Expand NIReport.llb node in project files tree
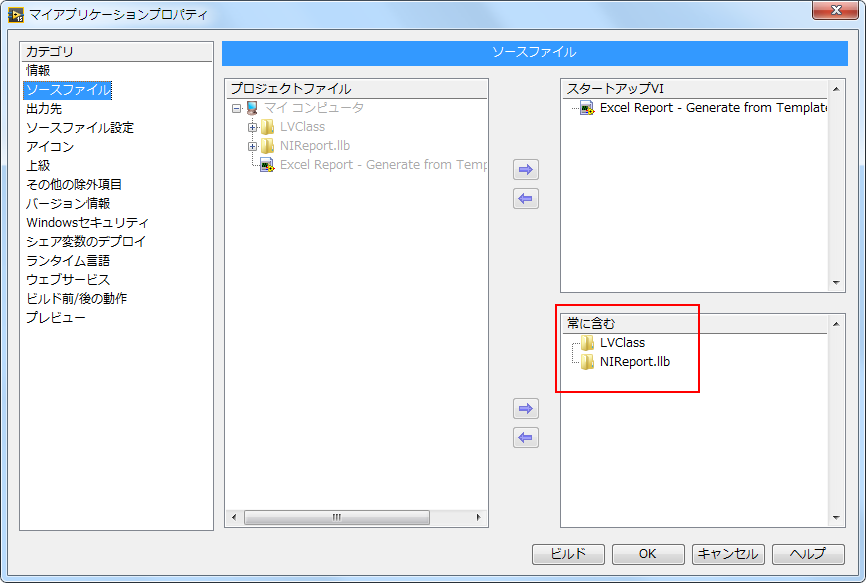 [x=253, y=146]
